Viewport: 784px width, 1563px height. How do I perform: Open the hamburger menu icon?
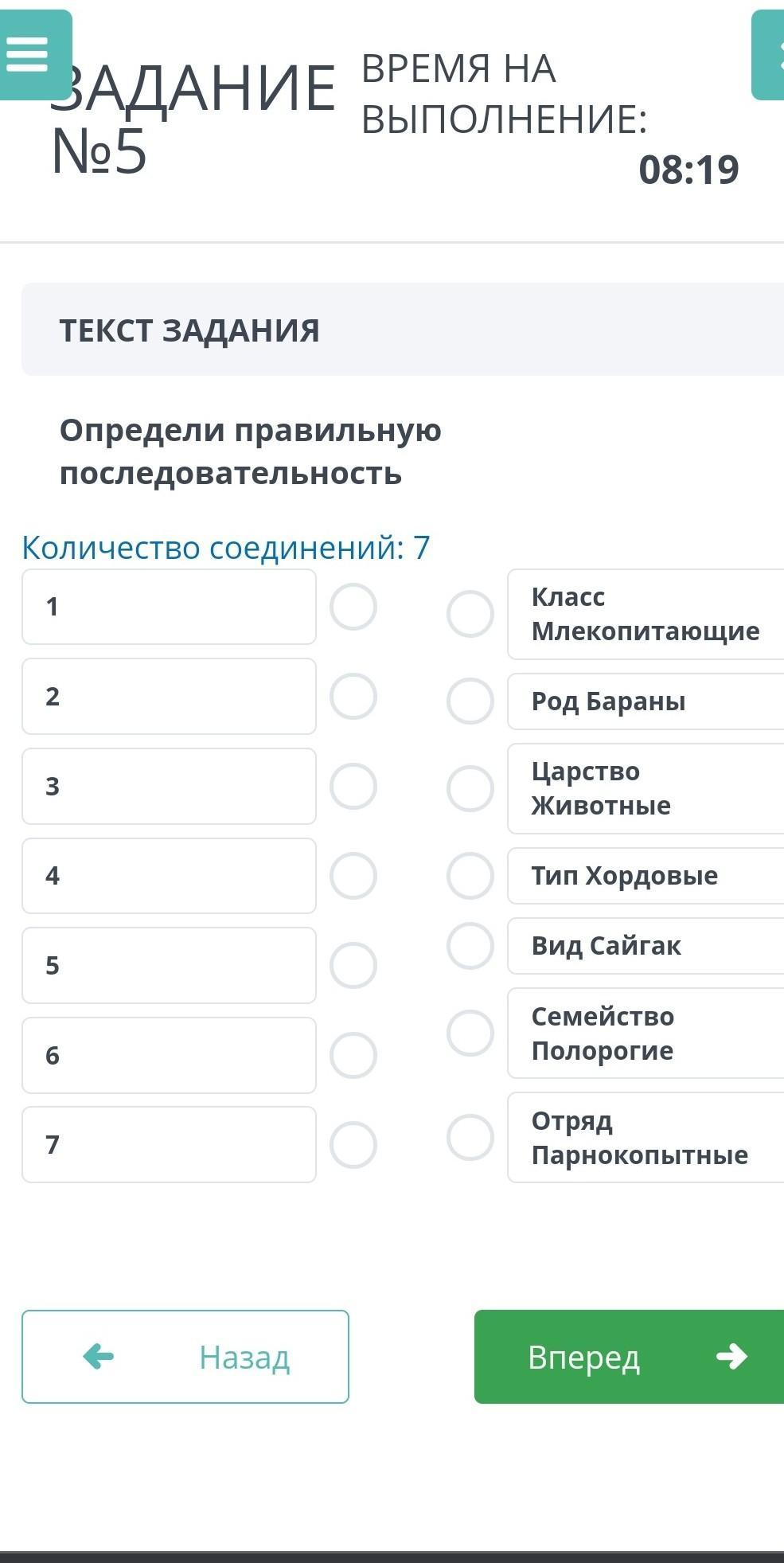click(x=29, y=55)
